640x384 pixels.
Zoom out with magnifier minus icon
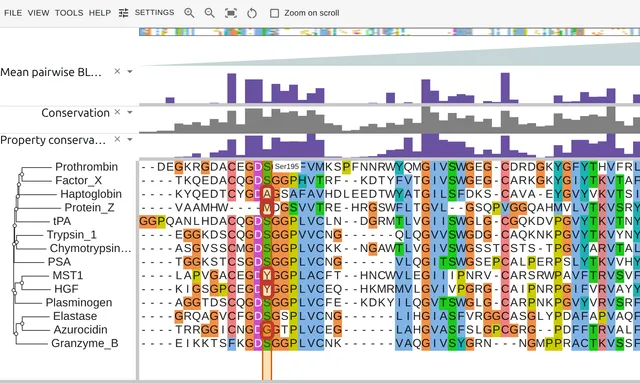pyautogui.click(x=210, y=13)
